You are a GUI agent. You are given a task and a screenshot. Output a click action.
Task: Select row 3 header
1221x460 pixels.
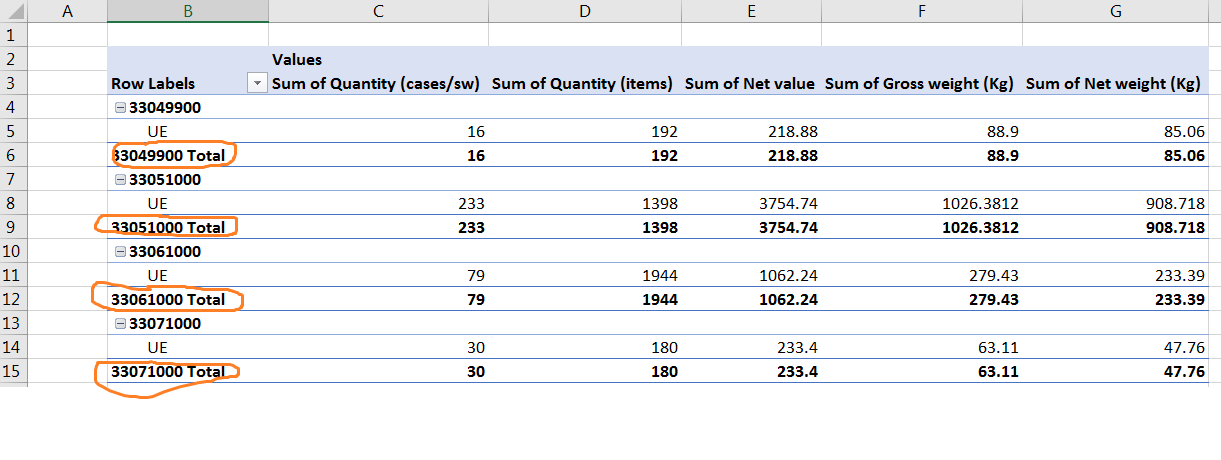pos(14,83)
